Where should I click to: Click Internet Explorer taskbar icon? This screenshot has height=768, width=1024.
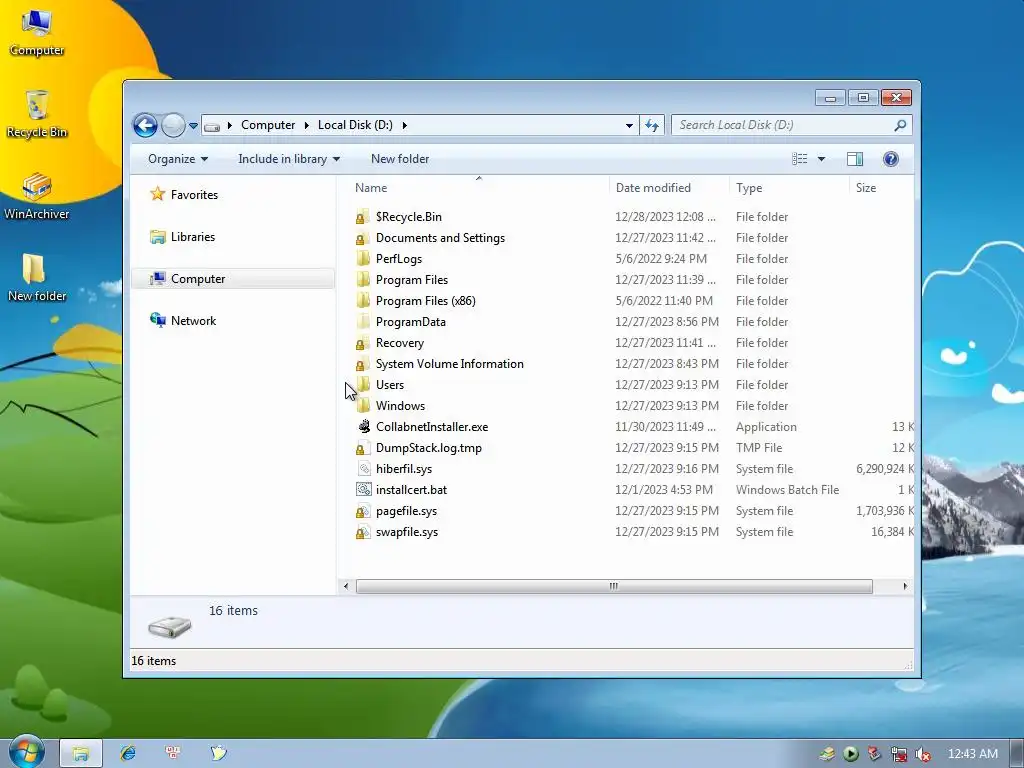(128, 753)
